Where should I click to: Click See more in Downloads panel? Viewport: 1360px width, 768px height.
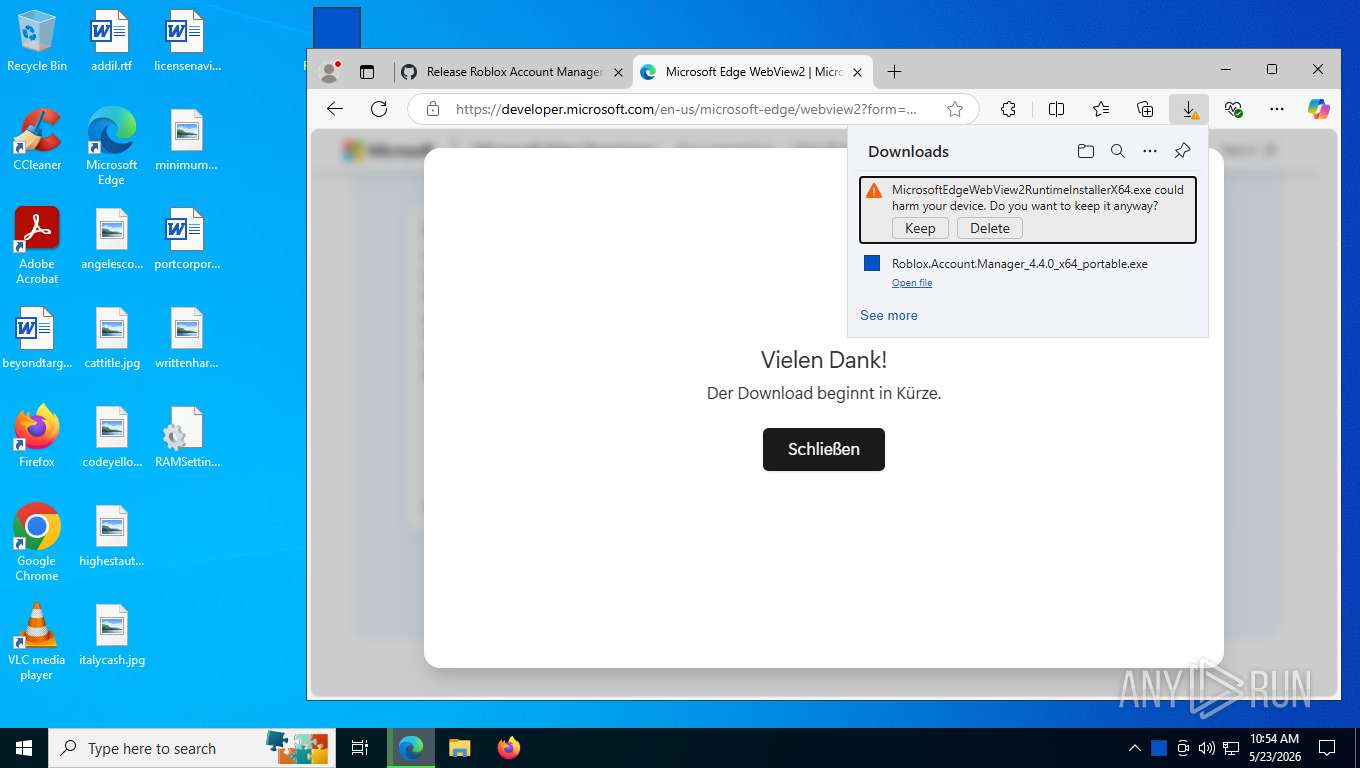tap(888, 315)
